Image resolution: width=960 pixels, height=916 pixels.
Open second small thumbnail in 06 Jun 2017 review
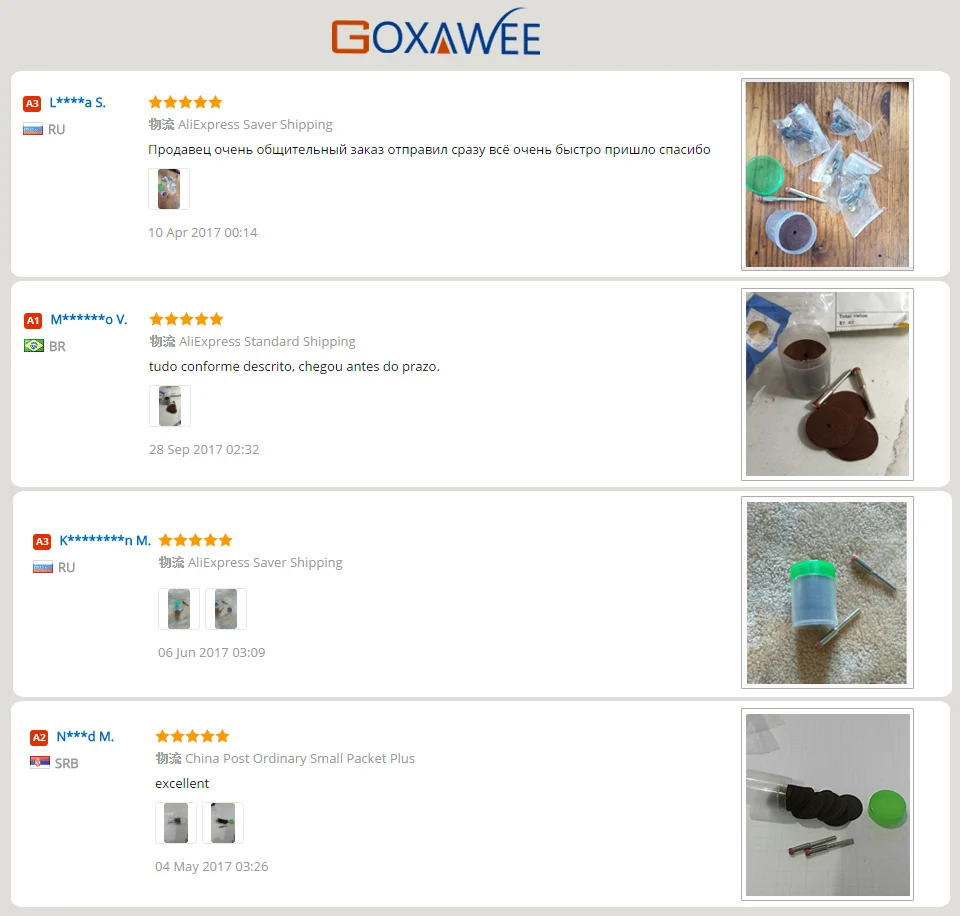coord(226,609)
